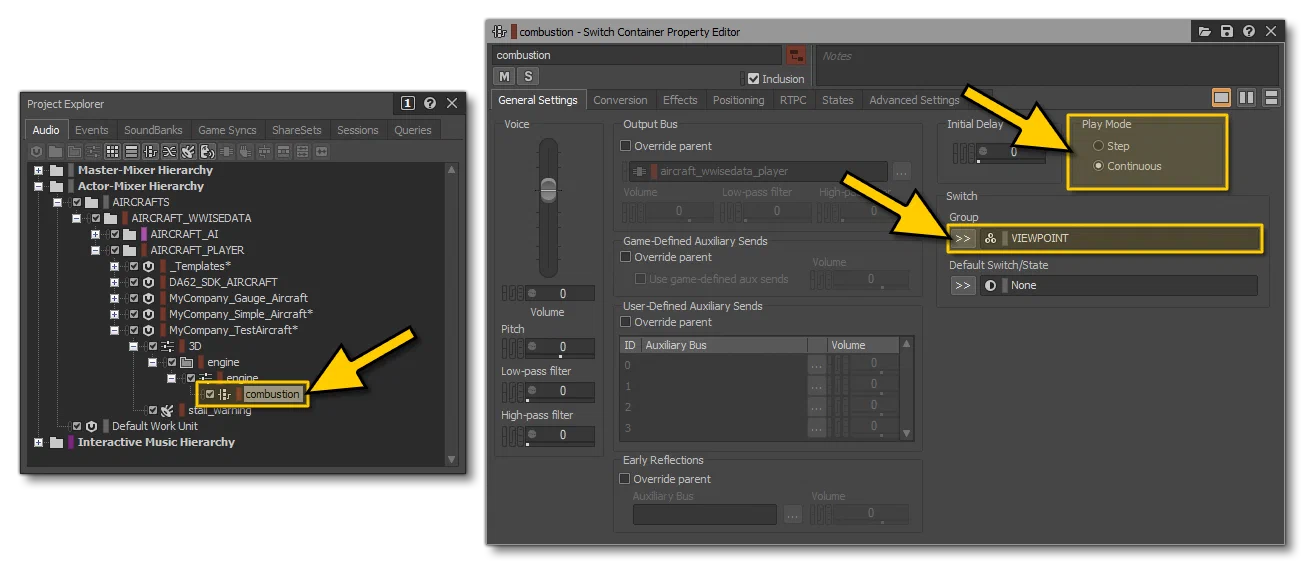
Task: Collapse the AIRCRAFT_PLAYER folder
Action: [x=96, y=250]
